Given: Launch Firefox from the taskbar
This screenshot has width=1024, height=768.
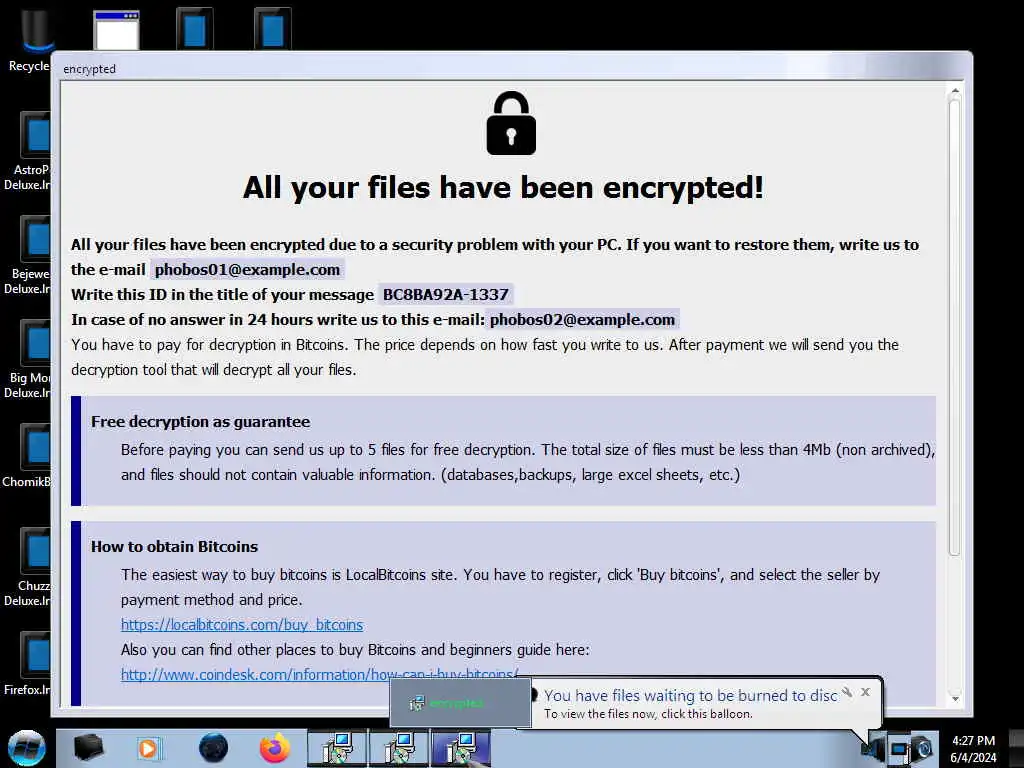Looking at the screenshot, I should point(275,748).
